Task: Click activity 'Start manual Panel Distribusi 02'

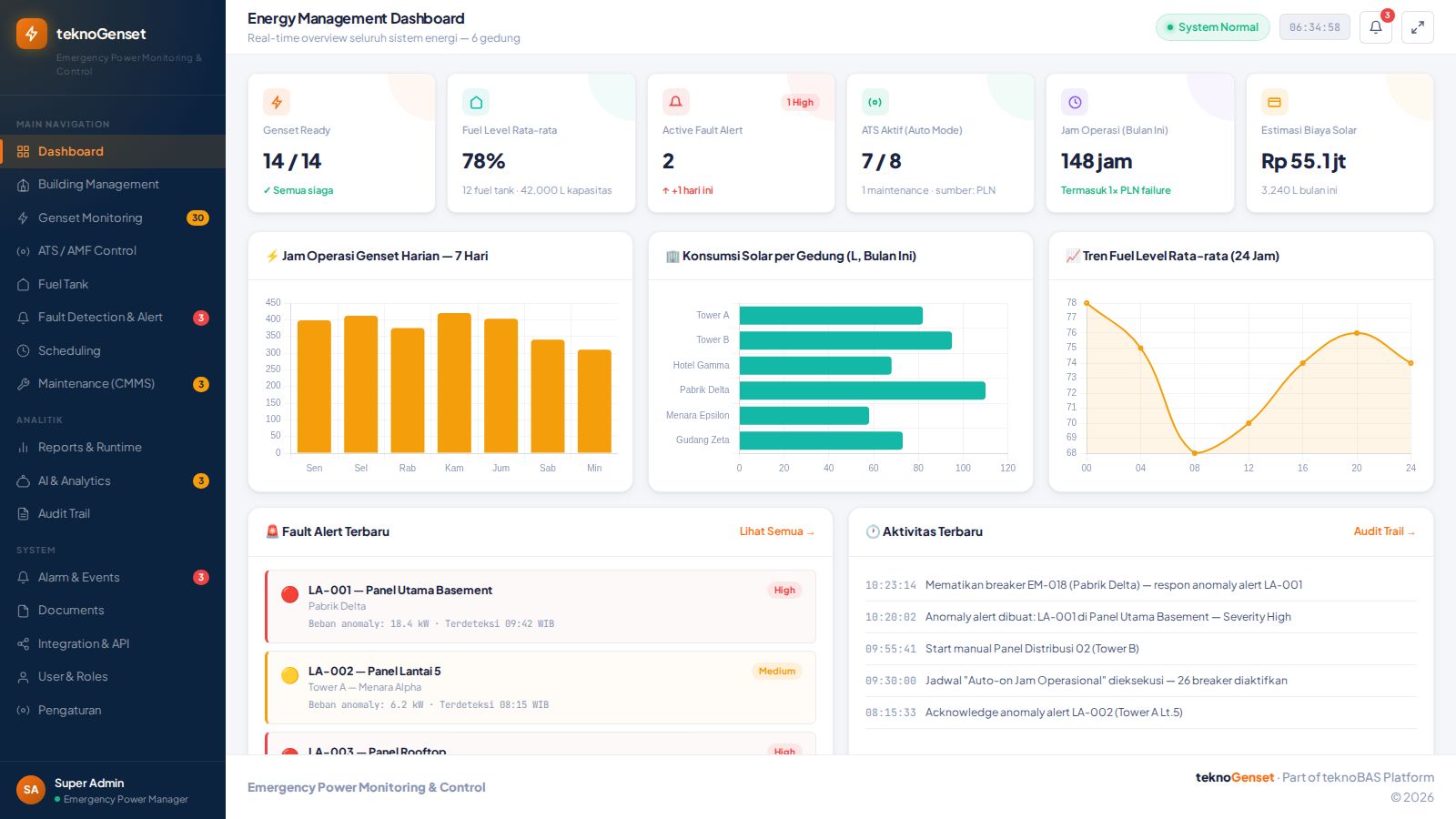Action: pyautogui.click(x=1141, y=649)
